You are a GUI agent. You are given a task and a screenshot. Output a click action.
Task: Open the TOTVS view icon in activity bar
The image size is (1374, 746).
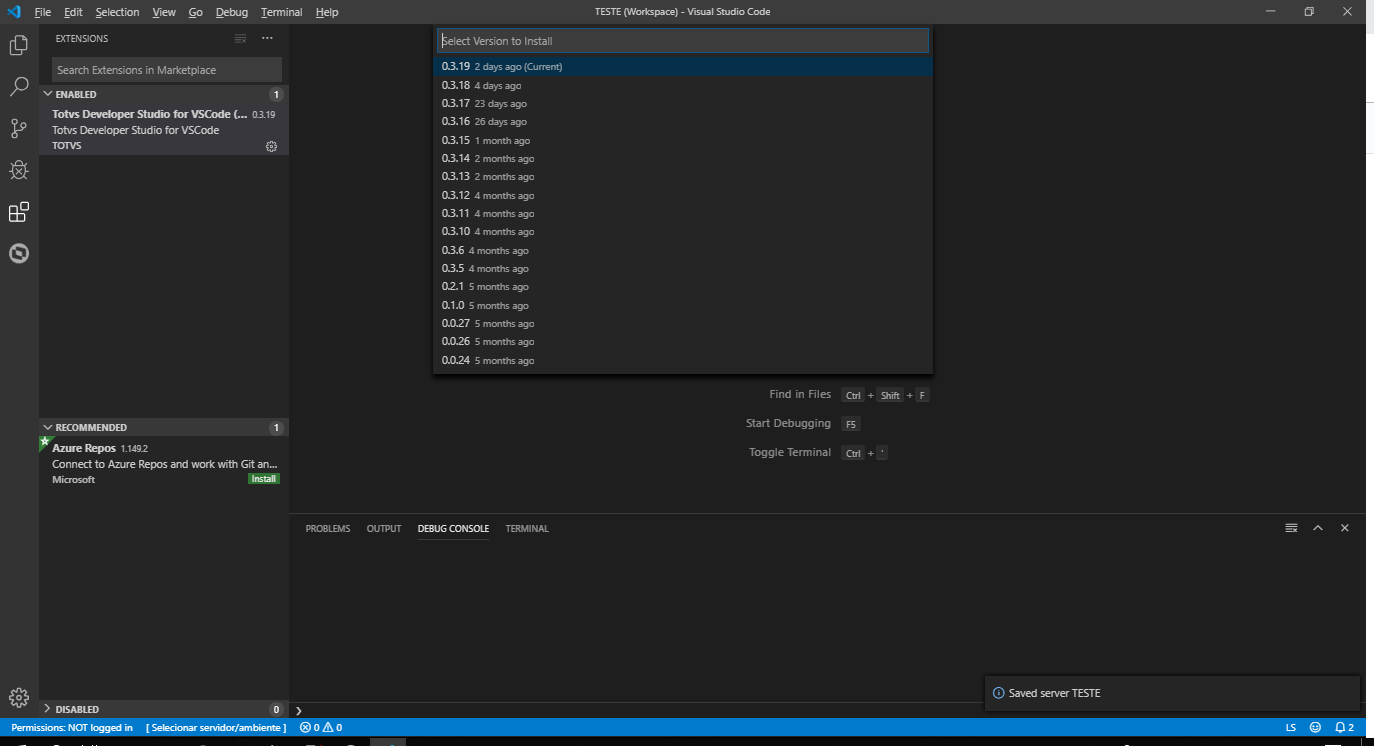18,253
